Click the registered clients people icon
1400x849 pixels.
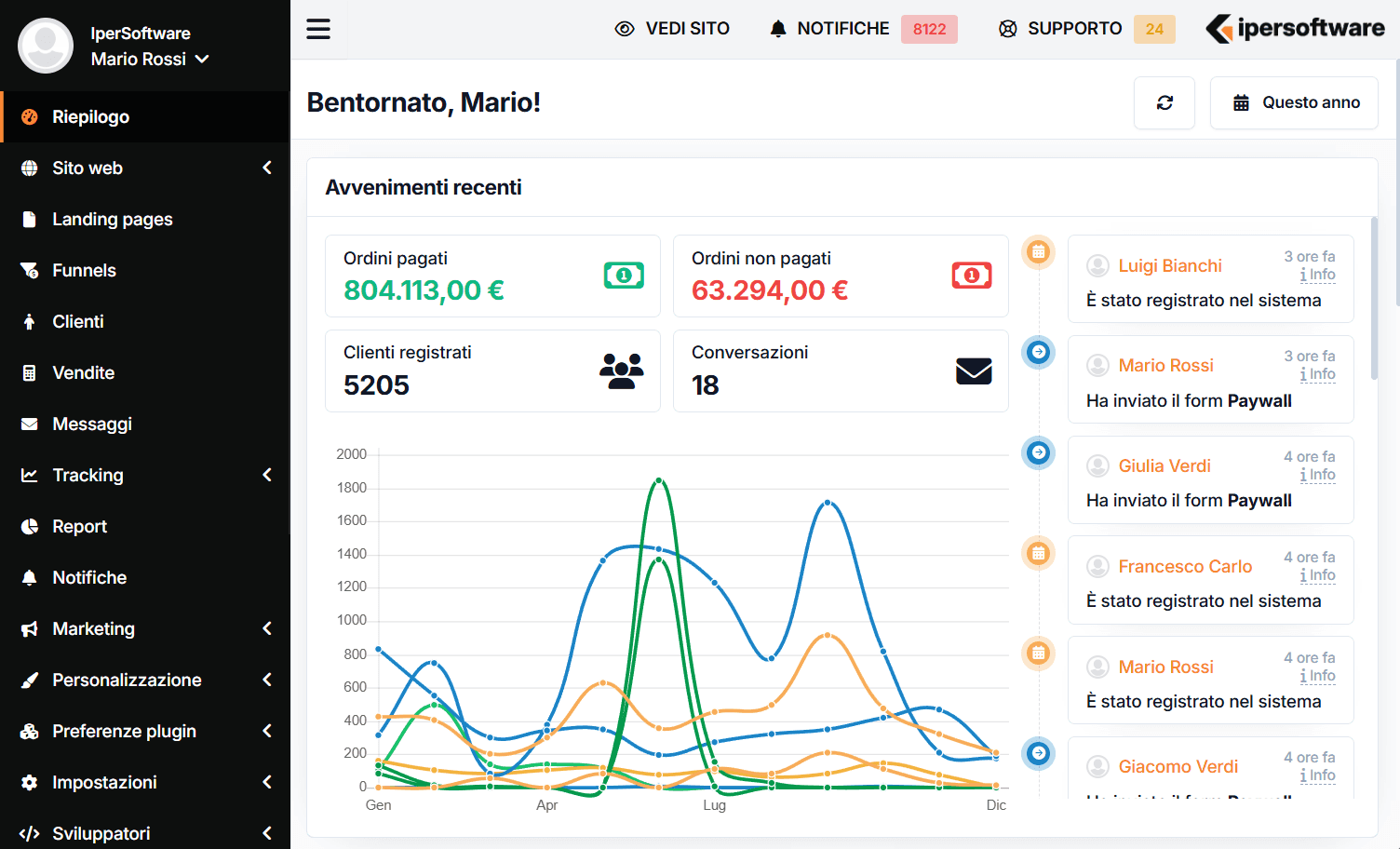point(622,371)
